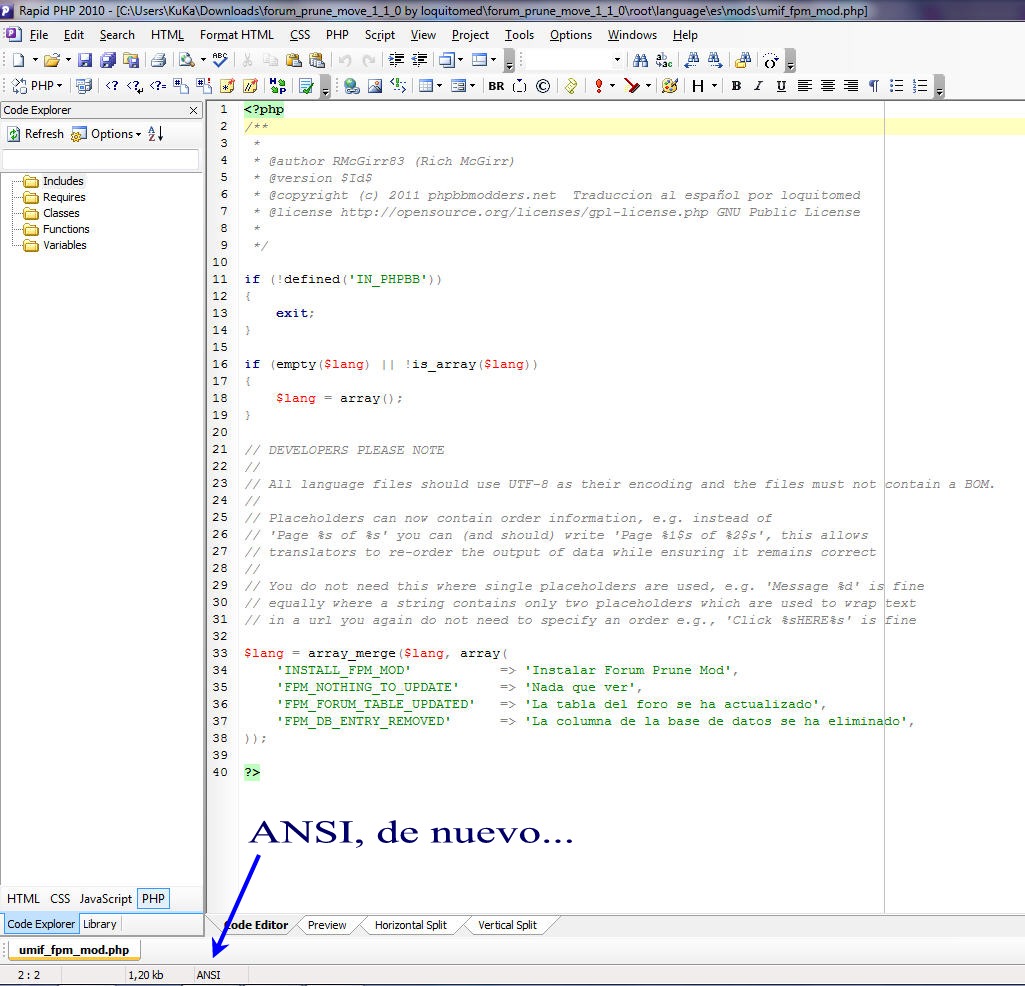Center-align the text
1025x986 pixels.
(828, 86)
